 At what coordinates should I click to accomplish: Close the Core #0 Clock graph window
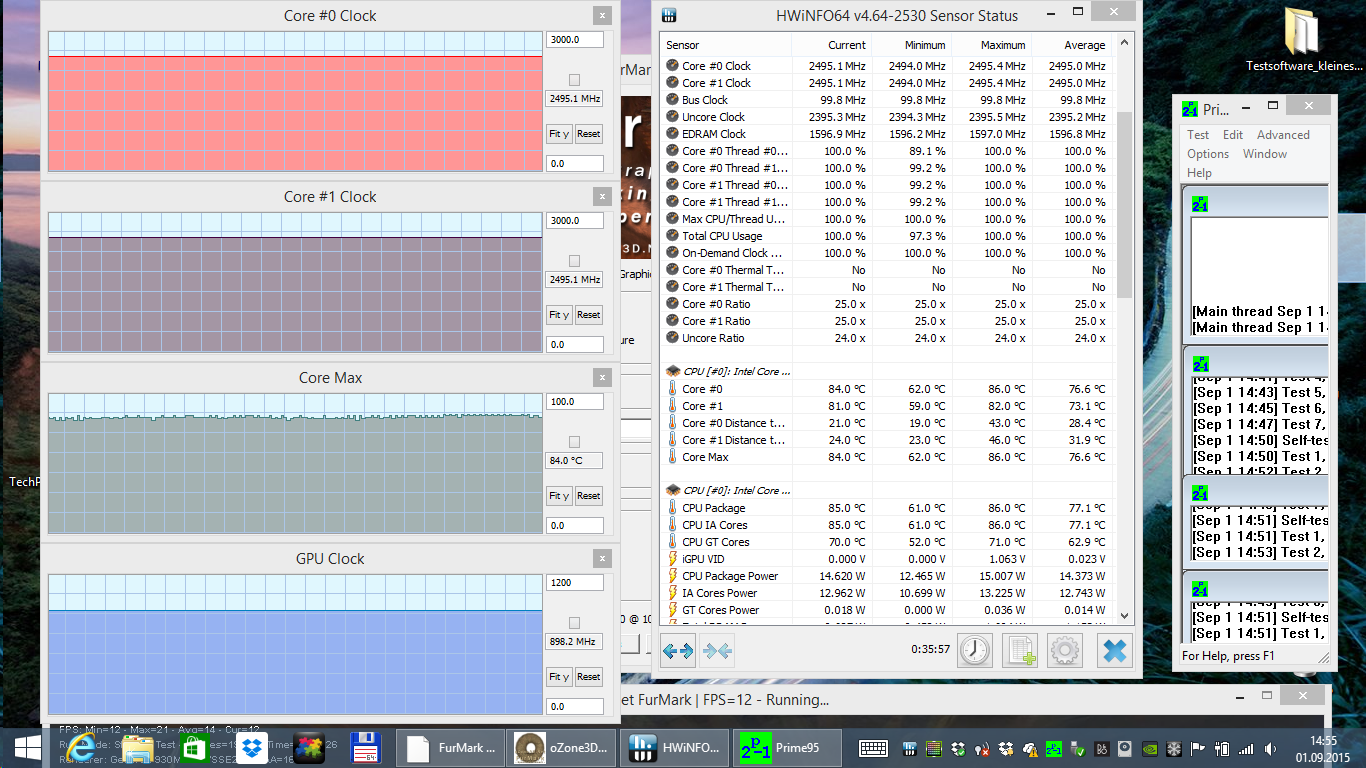pyautogui.click(x=601, y=16)
